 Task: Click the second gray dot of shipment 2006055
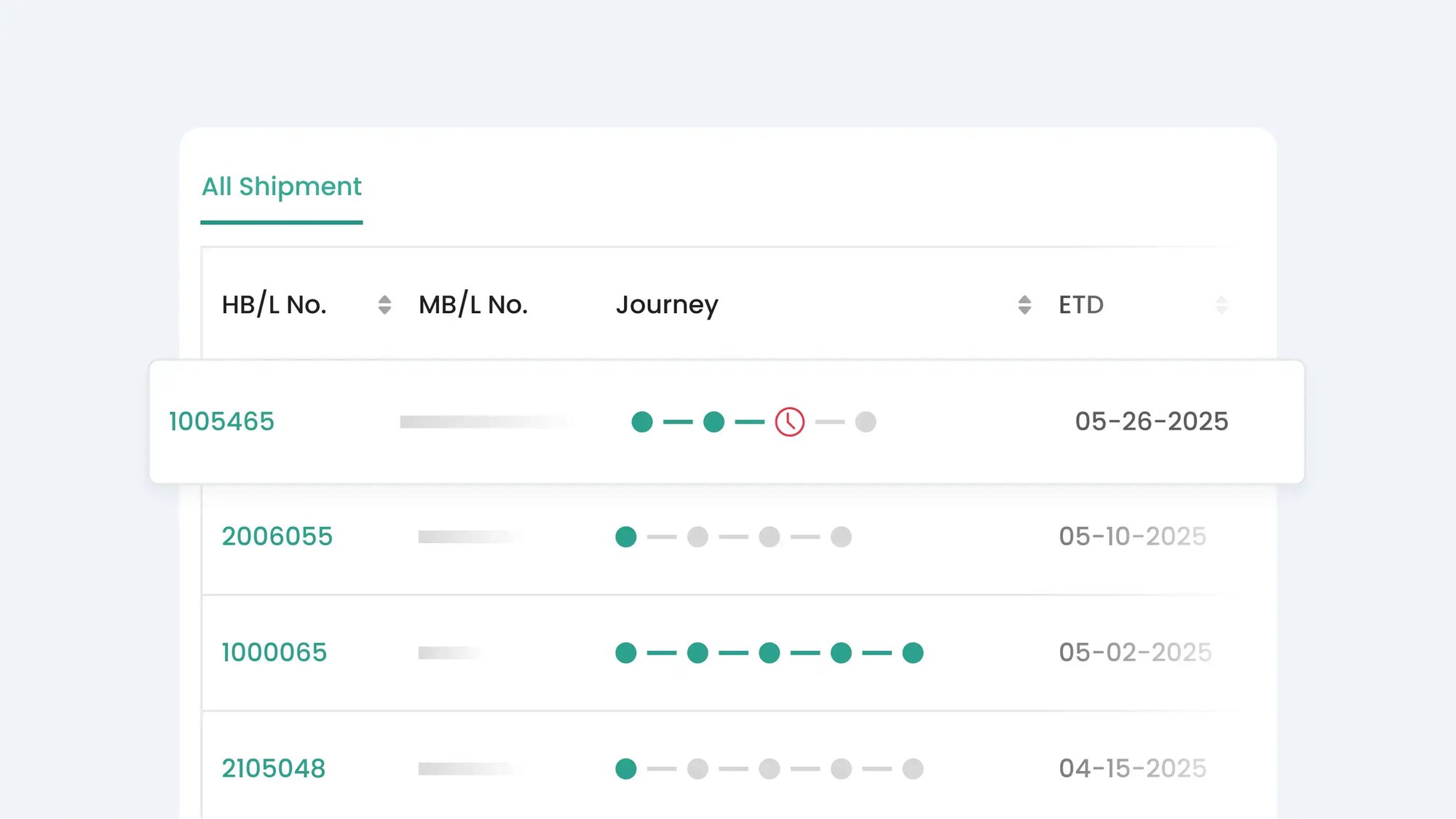pos(769,537)
